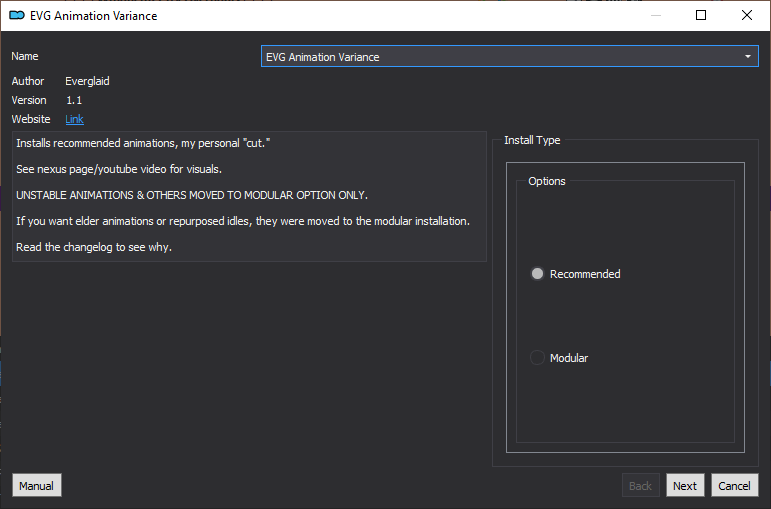The height and width of the screenshot is (509, 771).
Task: Minimize the EVG Animation Variance window
Action: pyautogui.click(x=655, y=16)
